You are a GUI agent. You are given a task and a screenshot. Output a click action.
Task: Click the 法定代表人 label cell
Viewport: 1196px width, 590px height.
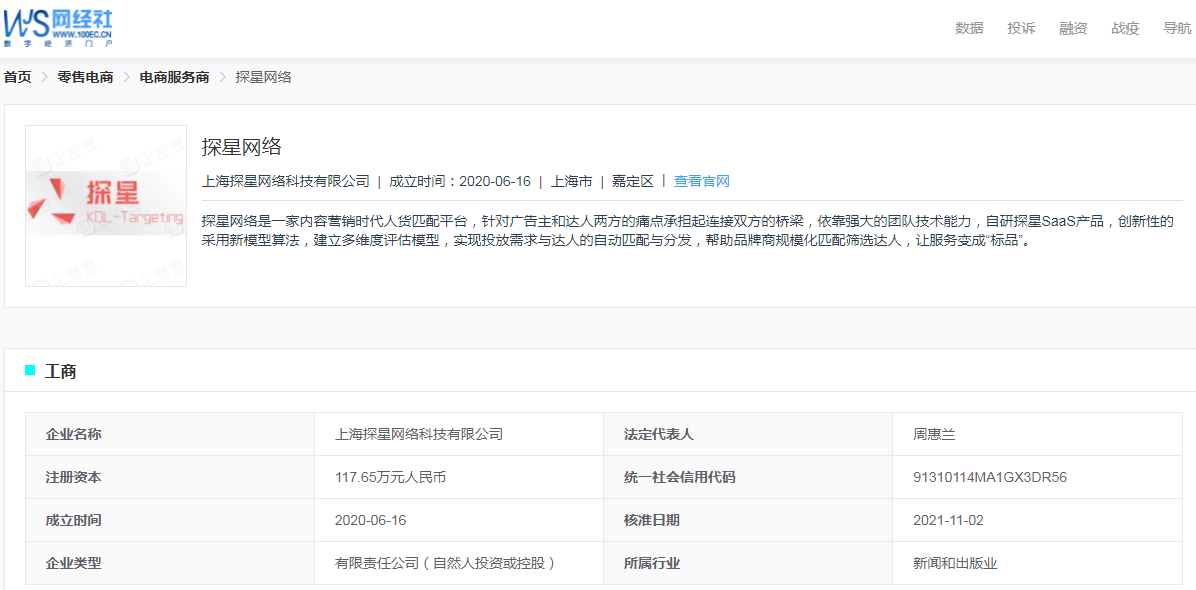[x=748, y=434]
